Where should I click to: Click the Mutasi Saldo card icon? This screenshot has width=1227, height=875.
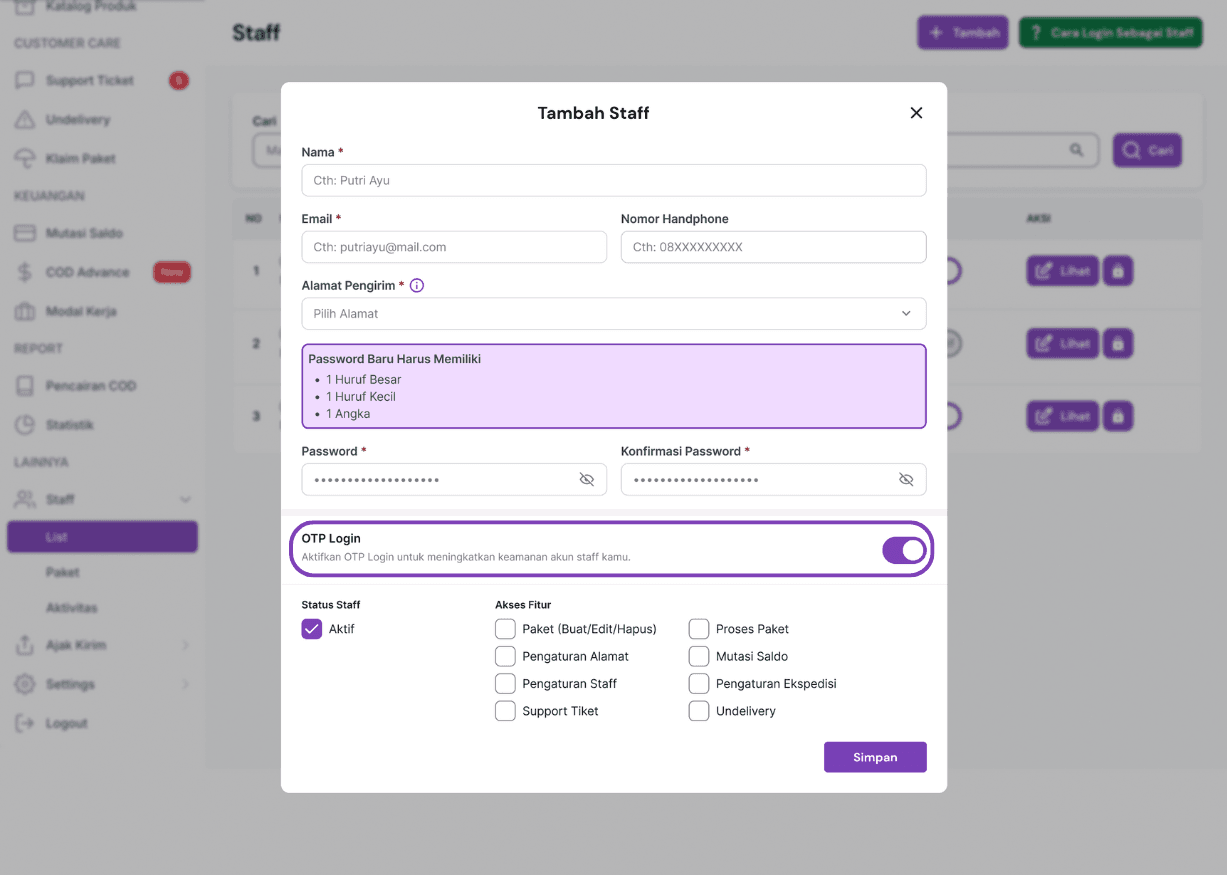(x=25, y=233)
